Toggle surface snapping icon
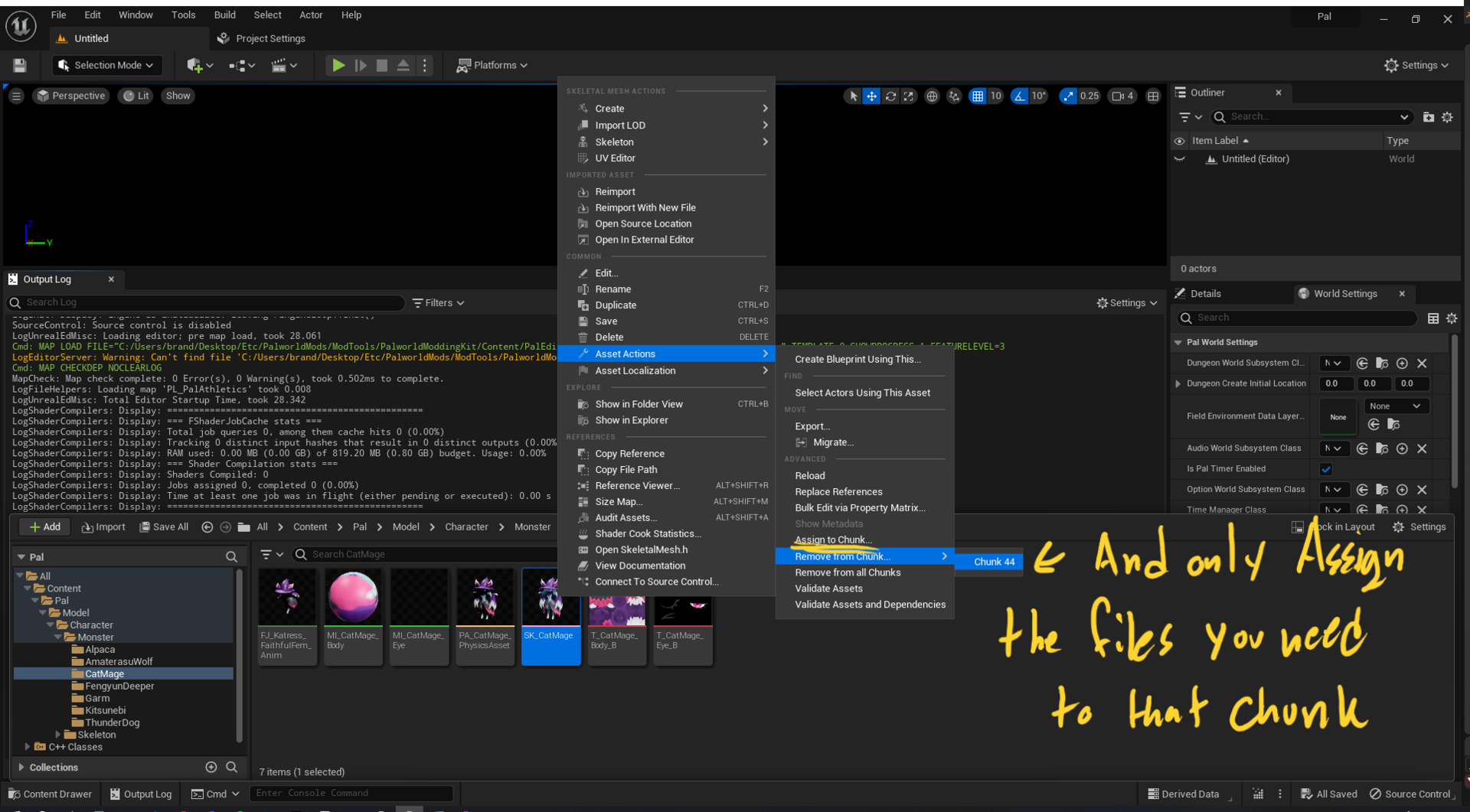1470x812 pixels. pos(954,96)
